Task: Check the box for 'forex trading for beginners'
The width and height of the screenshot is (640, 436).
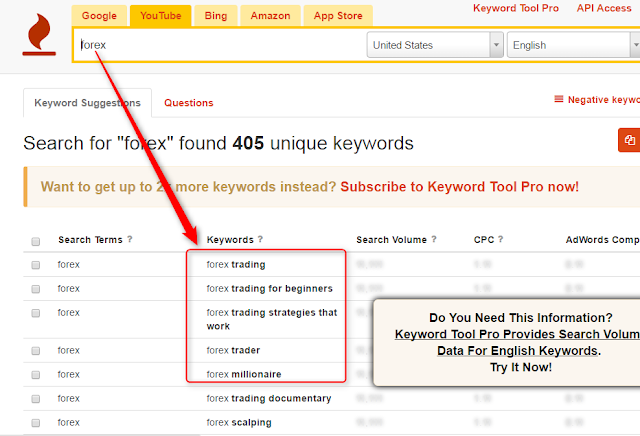Action: coord(36,289)
